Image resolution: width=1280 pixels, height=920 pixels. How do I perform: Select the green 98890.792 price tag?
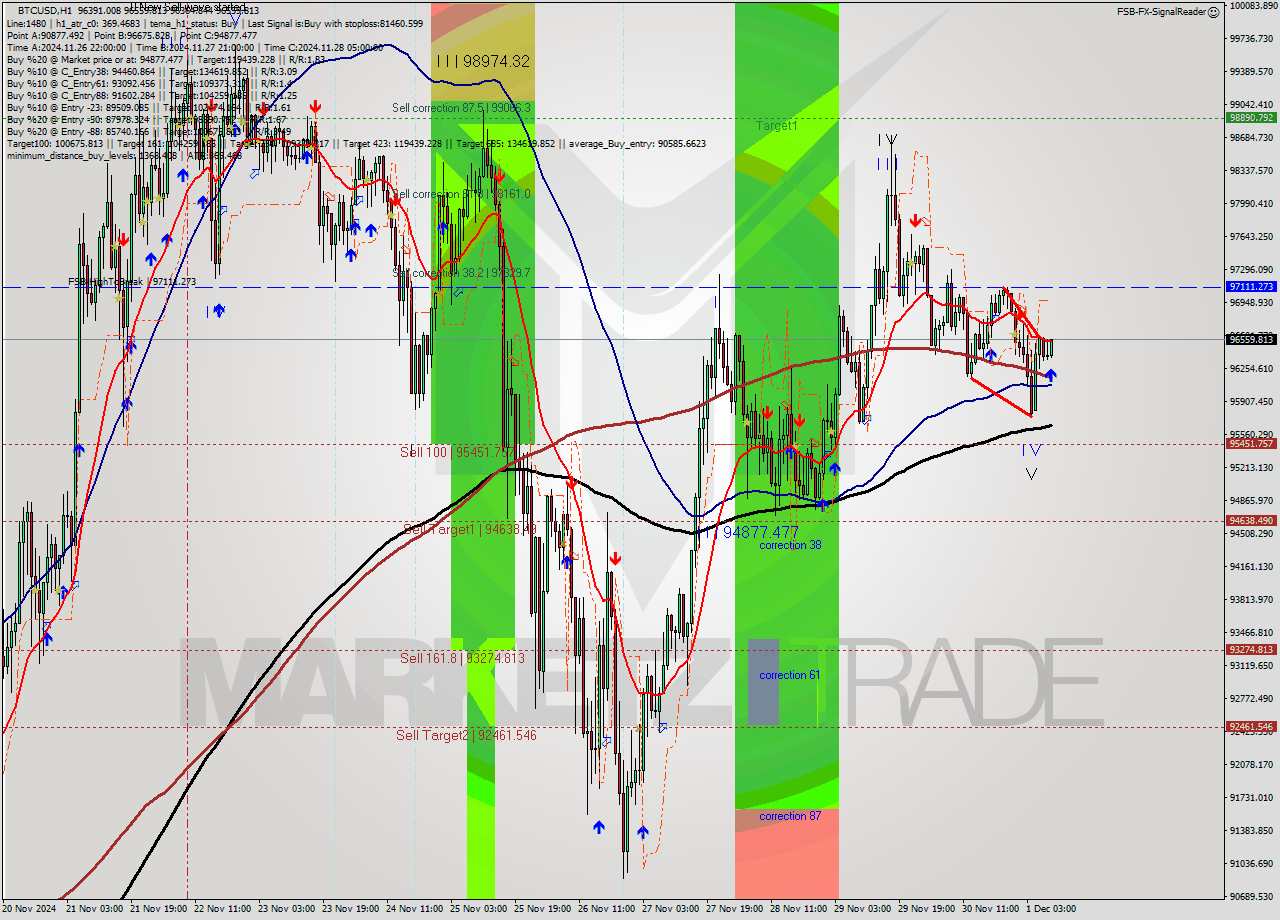(x=1250, y=117)
